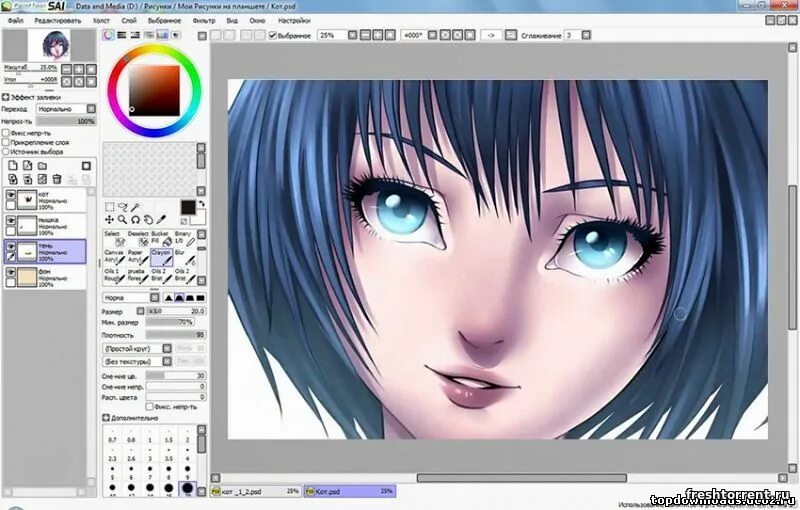Enable the brush Фикс. непр-ть checkbox

point(149,407)
